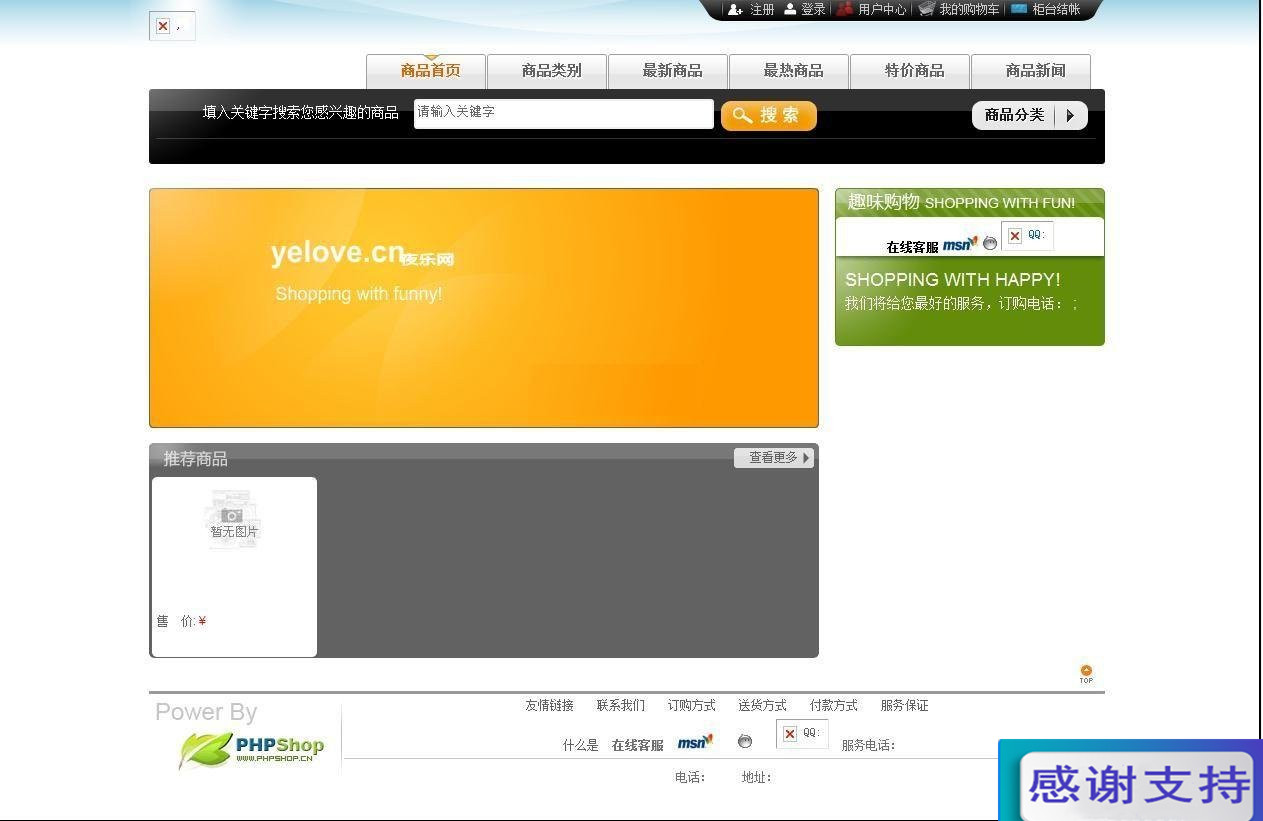
Task: Focus the keyword search input field
Action: coord(564,113)
